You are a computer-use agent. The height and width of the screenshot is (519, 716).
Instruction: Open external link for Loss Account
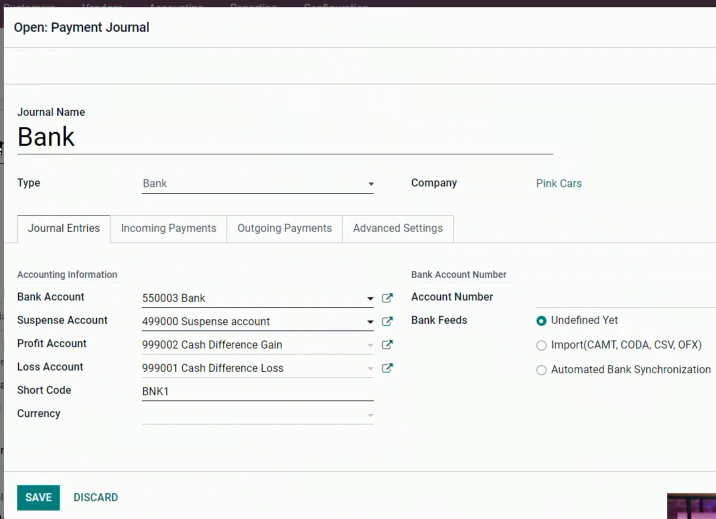point(387,368)
